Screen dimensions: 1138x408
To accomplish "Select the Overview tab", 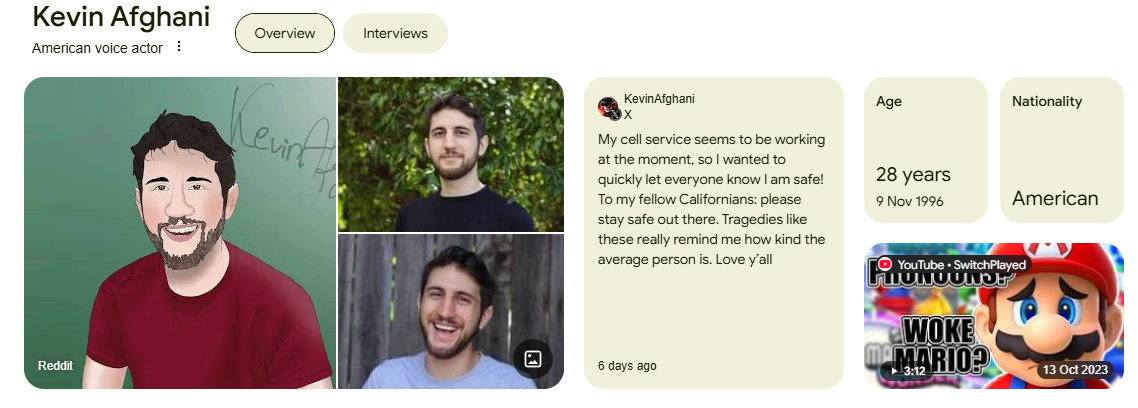I will (x=285, y=33).
